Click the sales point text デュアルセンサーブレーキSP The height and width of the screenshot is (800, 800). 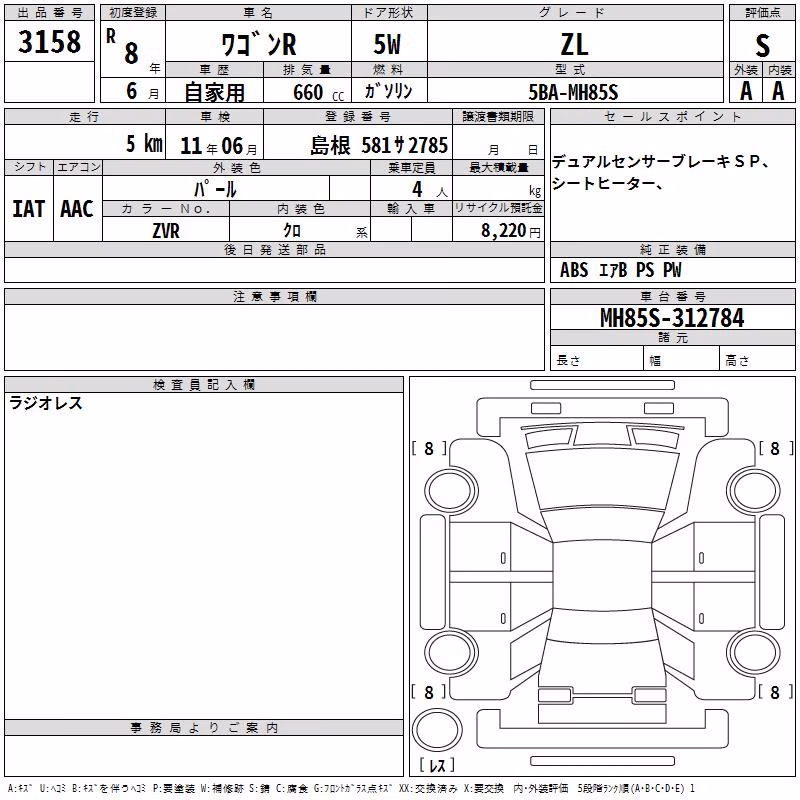pyautogui.click(x=661, y=162)
